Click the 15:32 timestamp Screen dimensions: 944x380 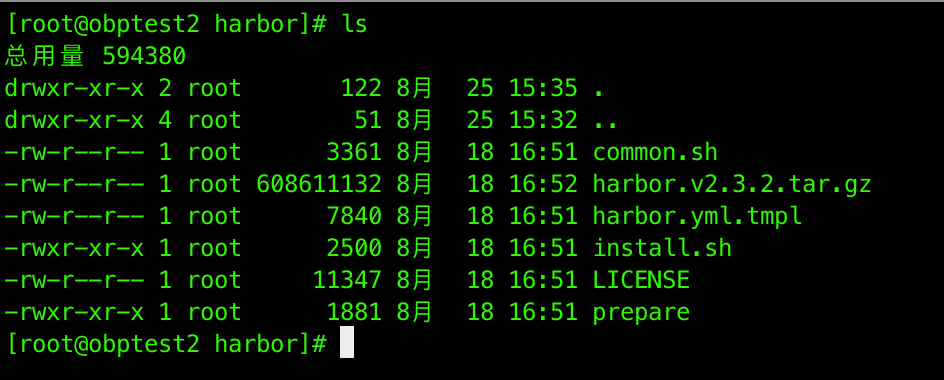(543, 120)
